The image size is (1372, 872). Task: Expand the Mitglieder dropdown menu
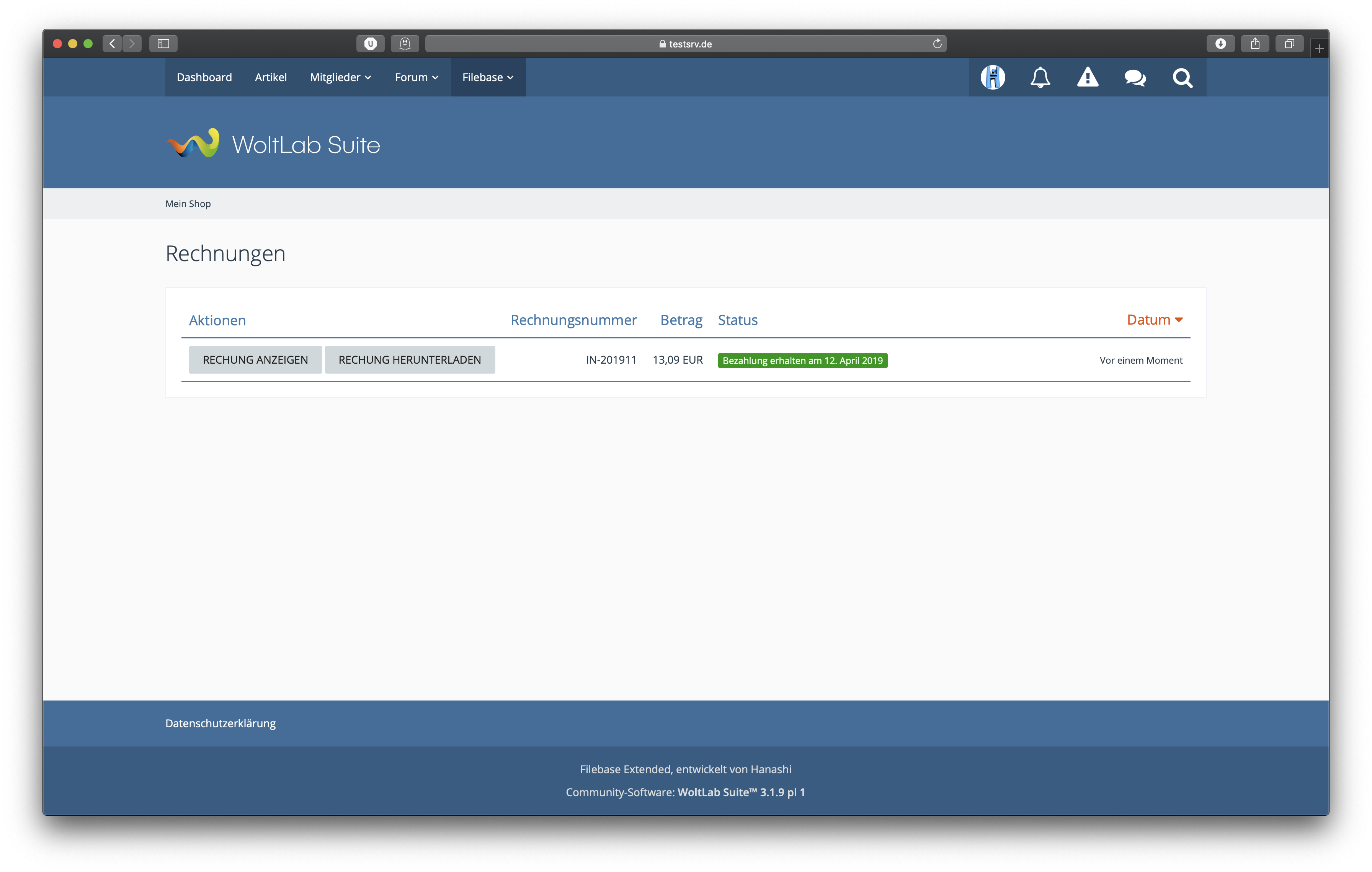click(x=340, y=77)
